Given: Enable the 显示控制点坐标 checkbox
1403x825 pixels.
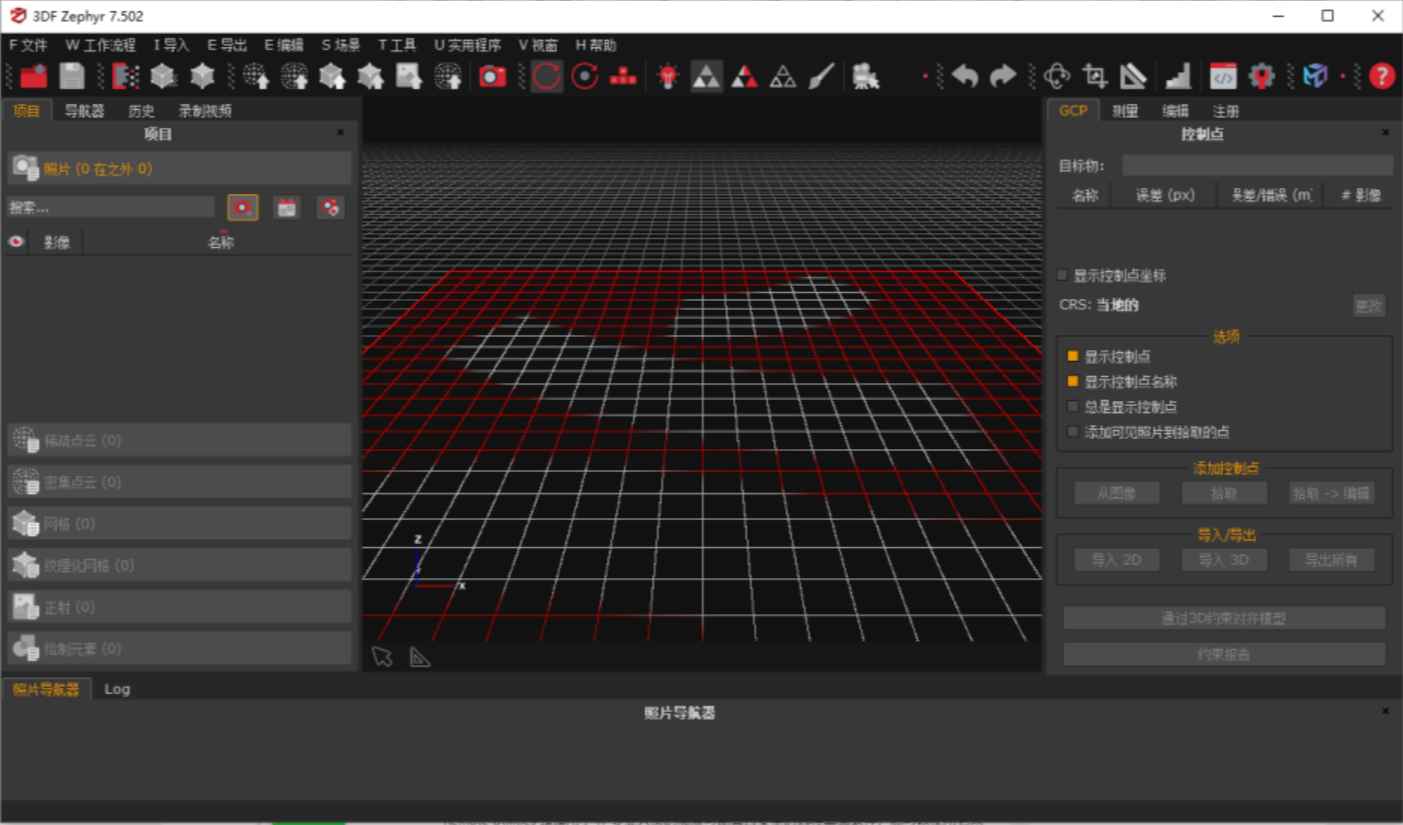Looking at the screenshot, I should click(x=1063, y=277).
